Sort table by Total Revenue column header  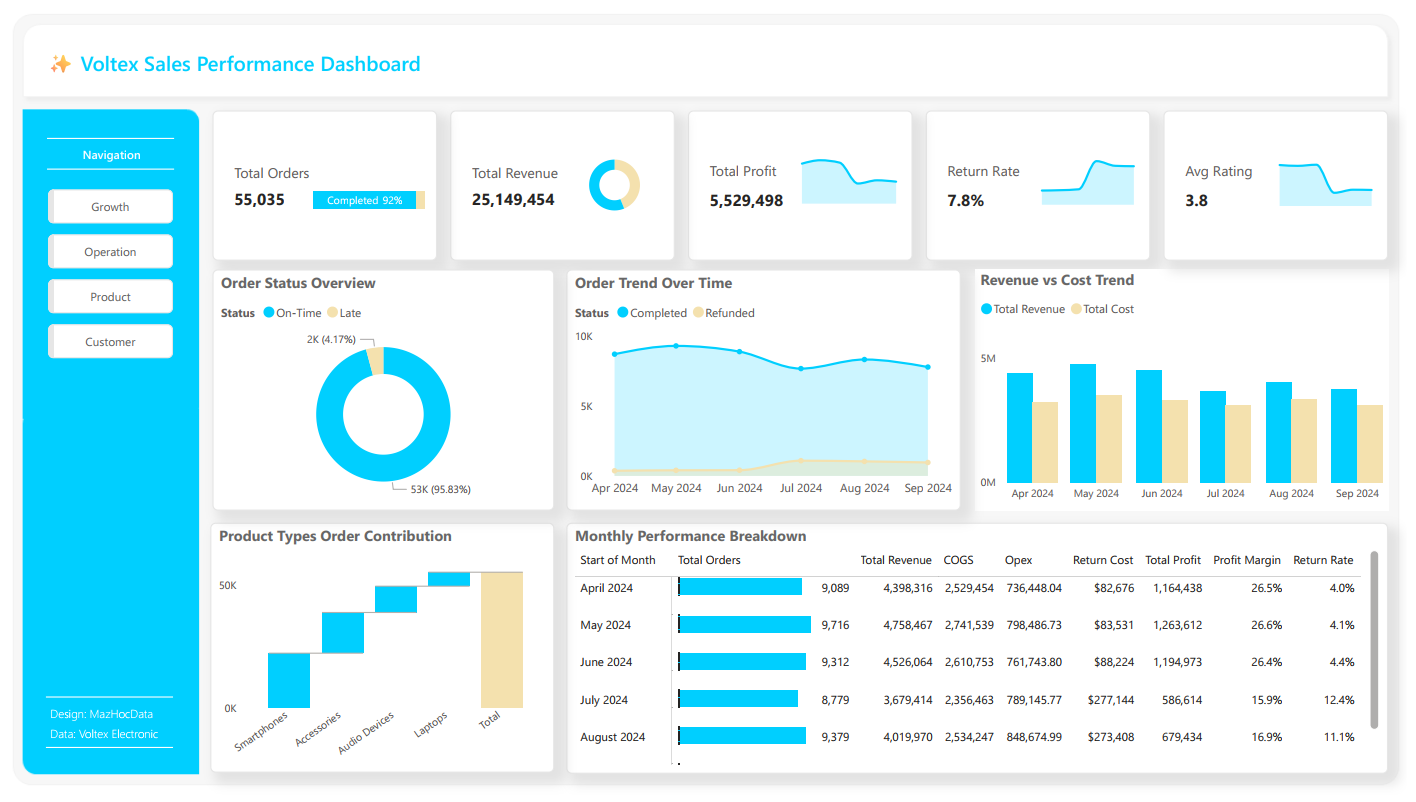896,560
